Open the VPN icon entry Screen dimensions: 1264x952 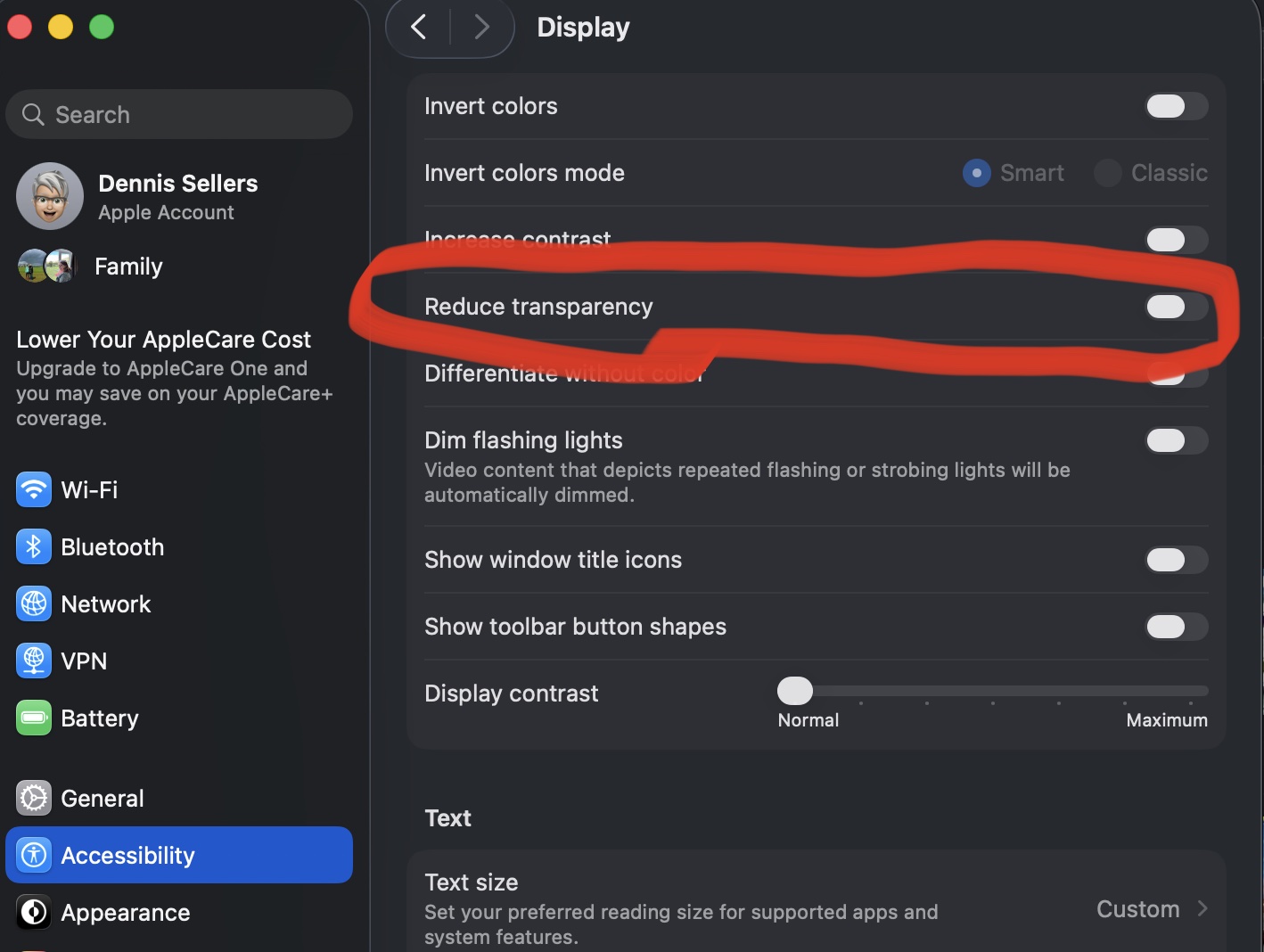[34, 661]
